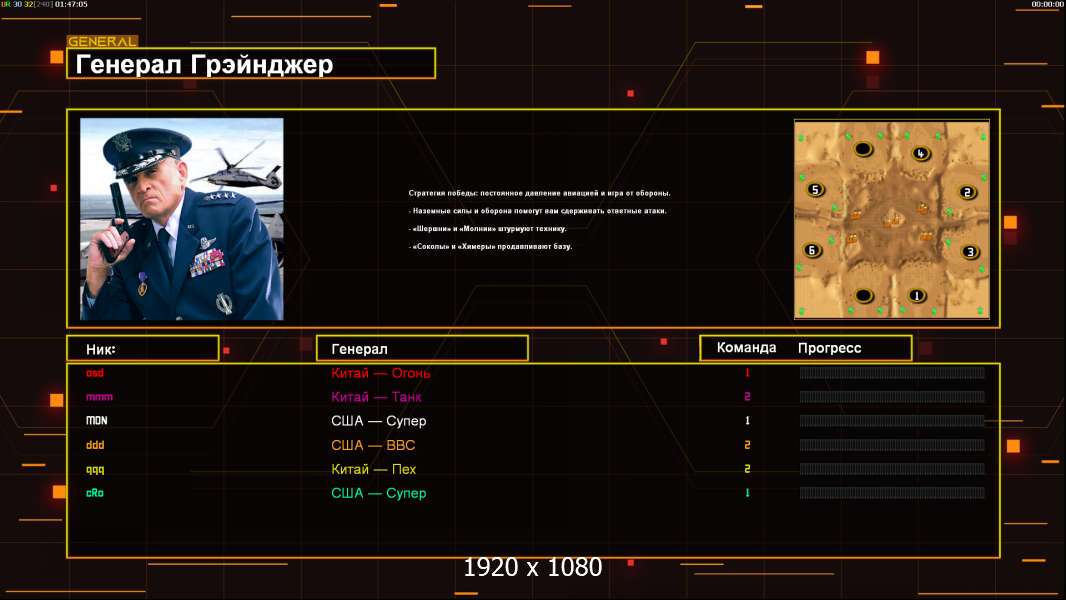This screenshot has width=1066, height=600.
Task: Click General Granger's portrait image
Action: 182,219
